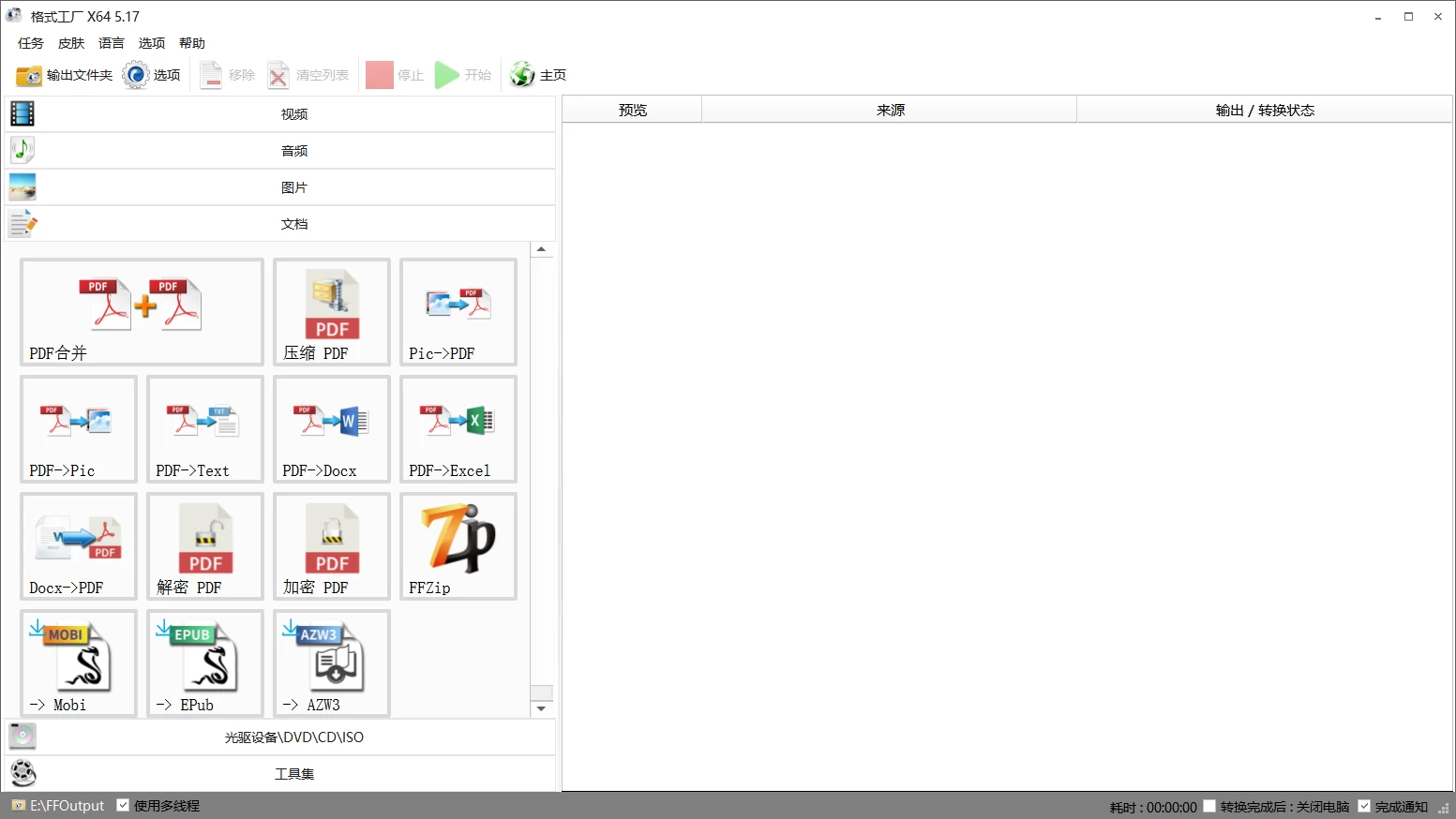Collapse the 文档 document category
The image size is (1456, 819).
(x=280, y=223)
